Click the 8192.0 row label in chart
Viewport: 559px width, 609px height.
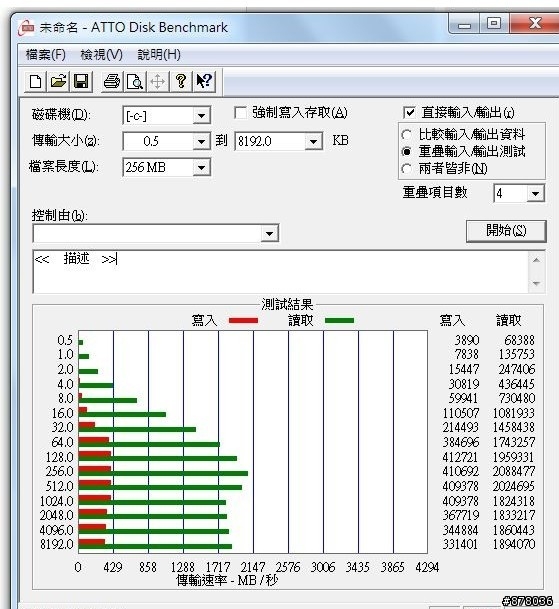(x=57, y=545)
